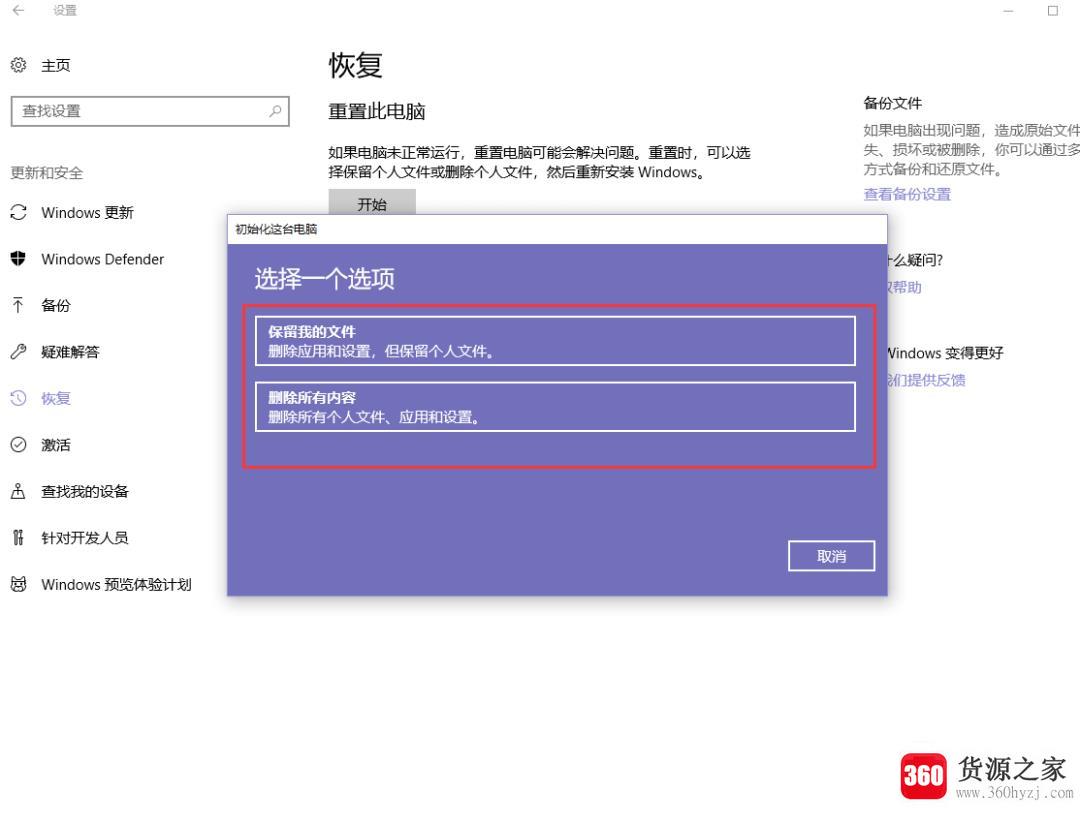Click the 疑难解答 wrench icon
1080x829 pixels.
click(x=19, y=352)
